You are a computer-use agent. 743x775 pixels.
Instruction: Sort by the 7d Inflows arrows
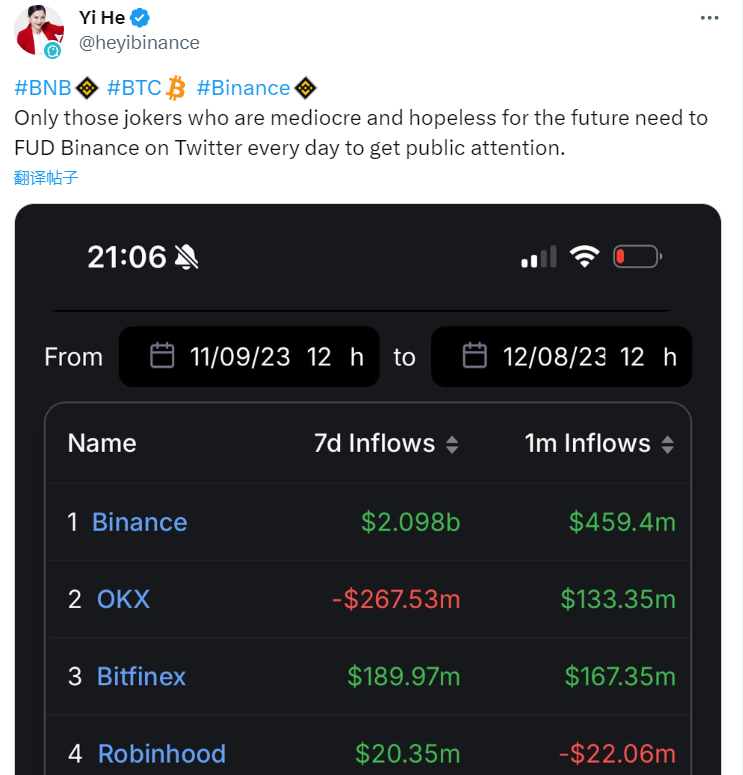point(452,444)
